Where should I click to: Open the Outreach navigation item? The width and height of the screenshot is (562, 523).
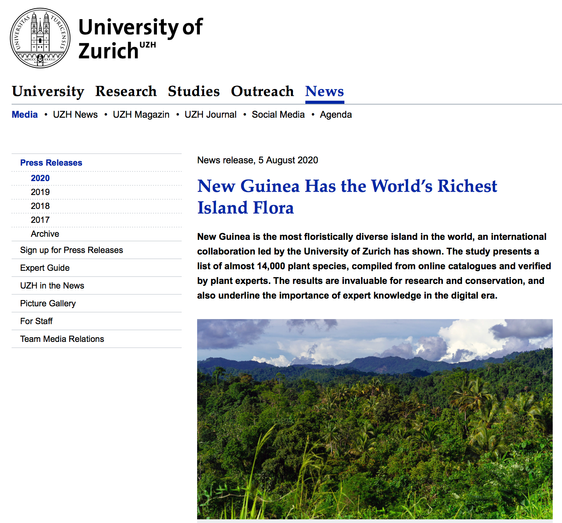click(262, 91)
